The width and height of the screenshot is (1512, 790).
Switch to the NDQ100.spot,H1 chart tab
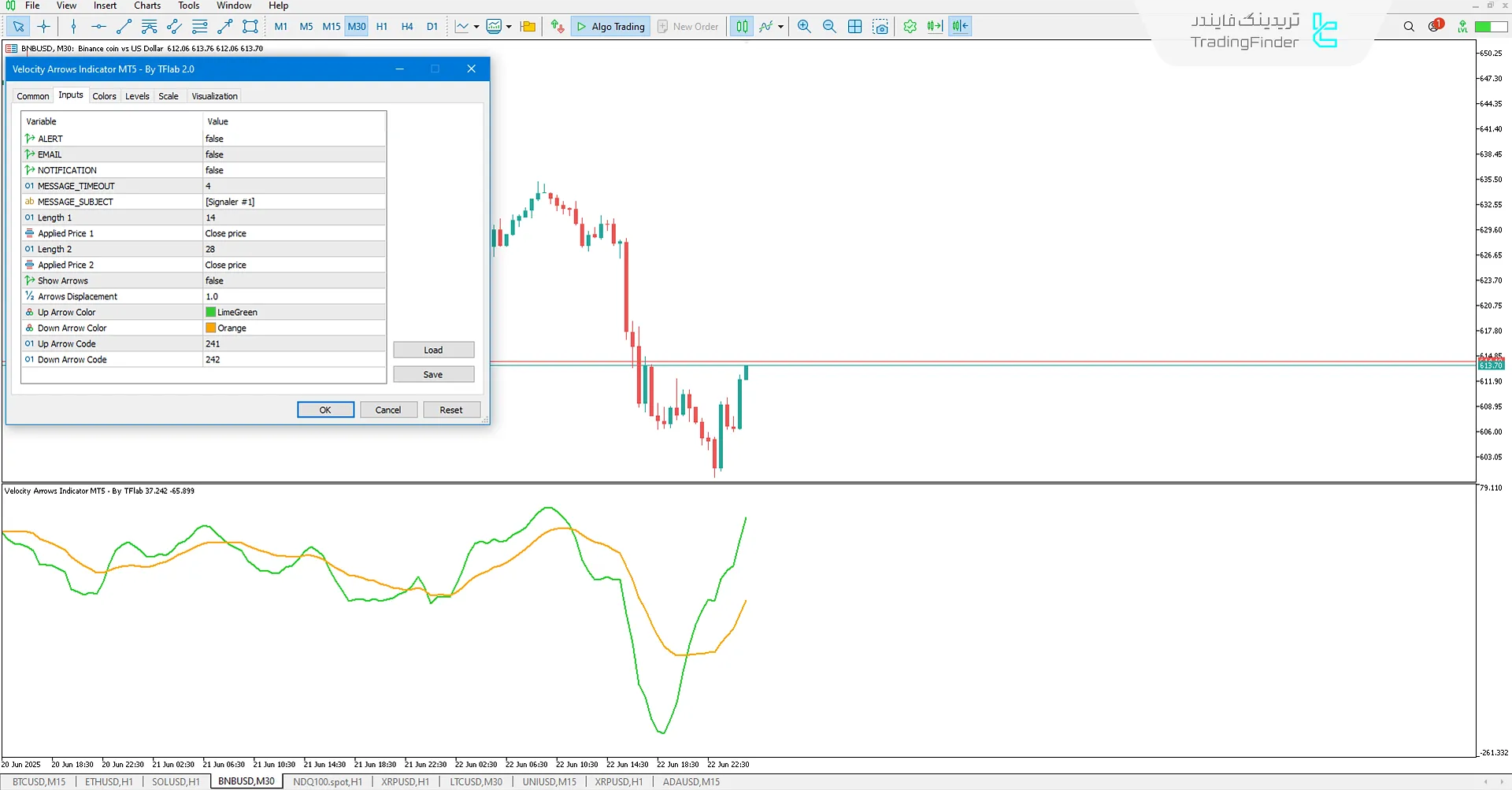click(x=327, y=781)
